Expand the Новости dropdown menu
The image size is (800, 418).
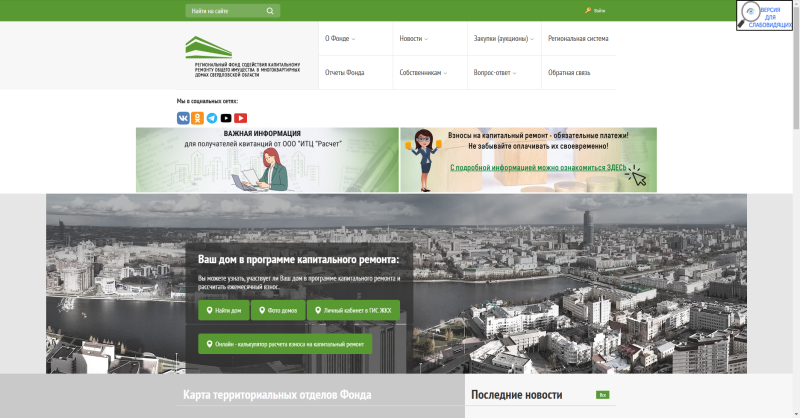point(414,38)
